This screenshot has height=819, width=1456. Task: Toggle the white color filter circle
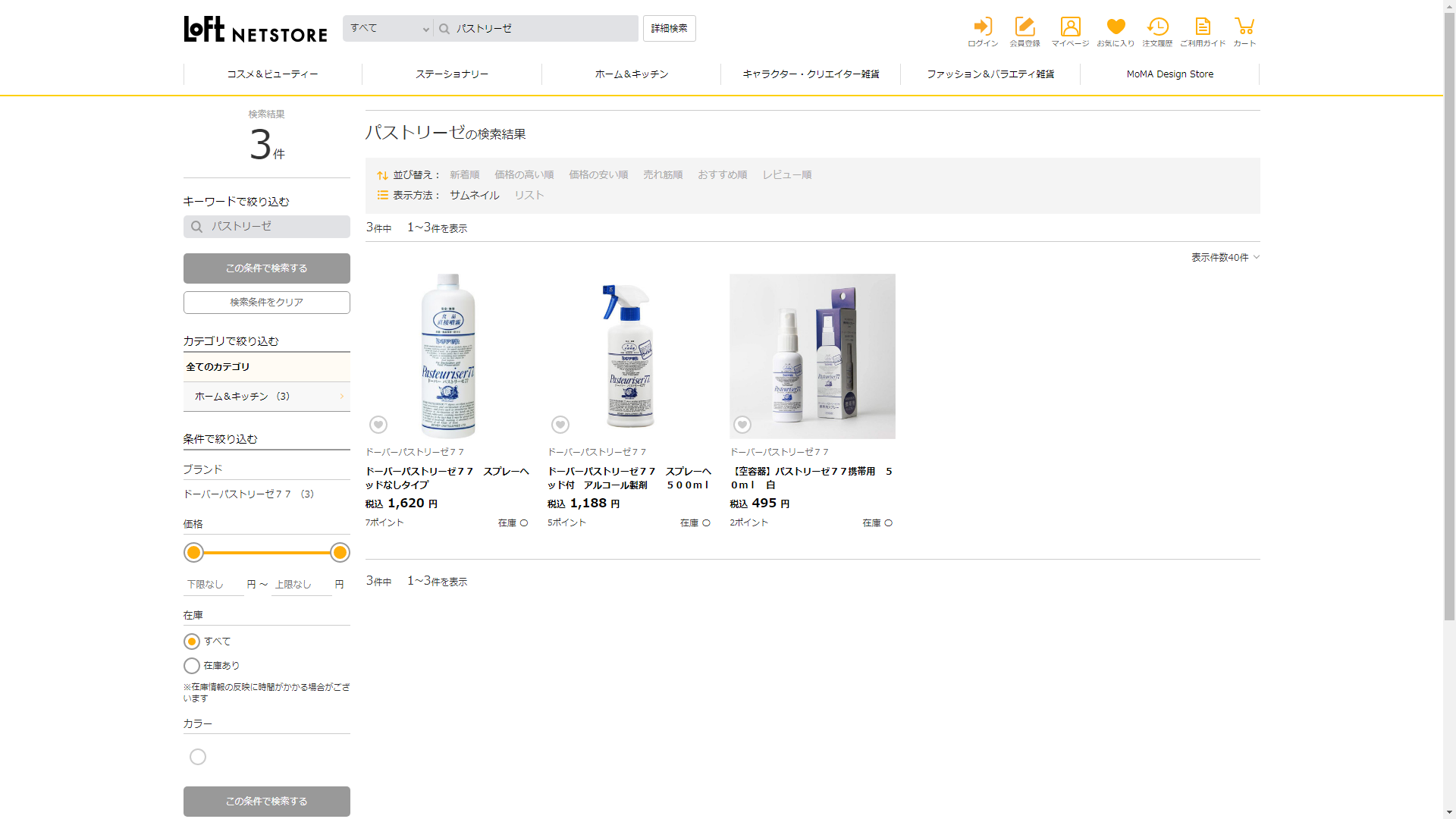click(198, 757)
